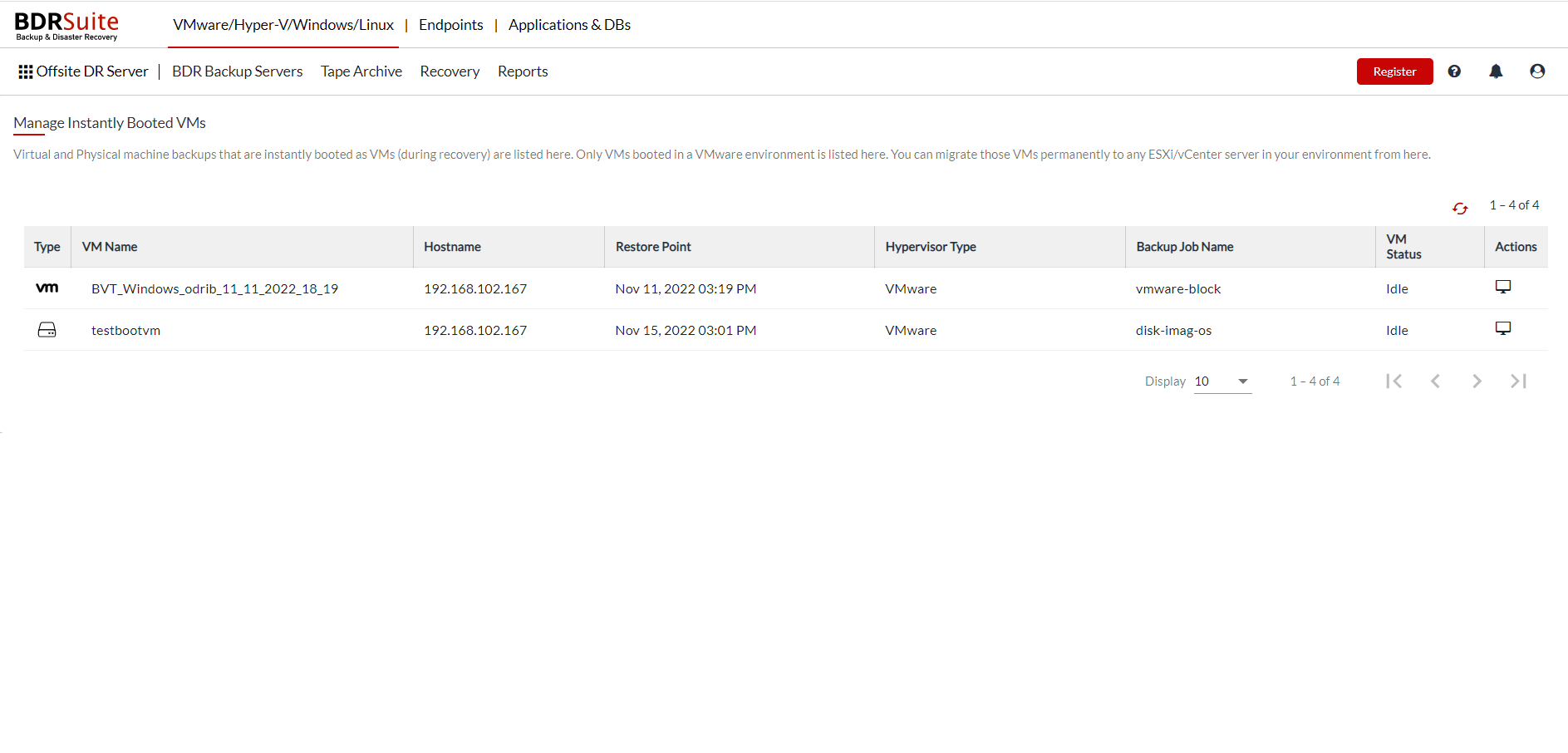Open the help question mark icon
This screenshot has height=753, width=1568.
1454,71
